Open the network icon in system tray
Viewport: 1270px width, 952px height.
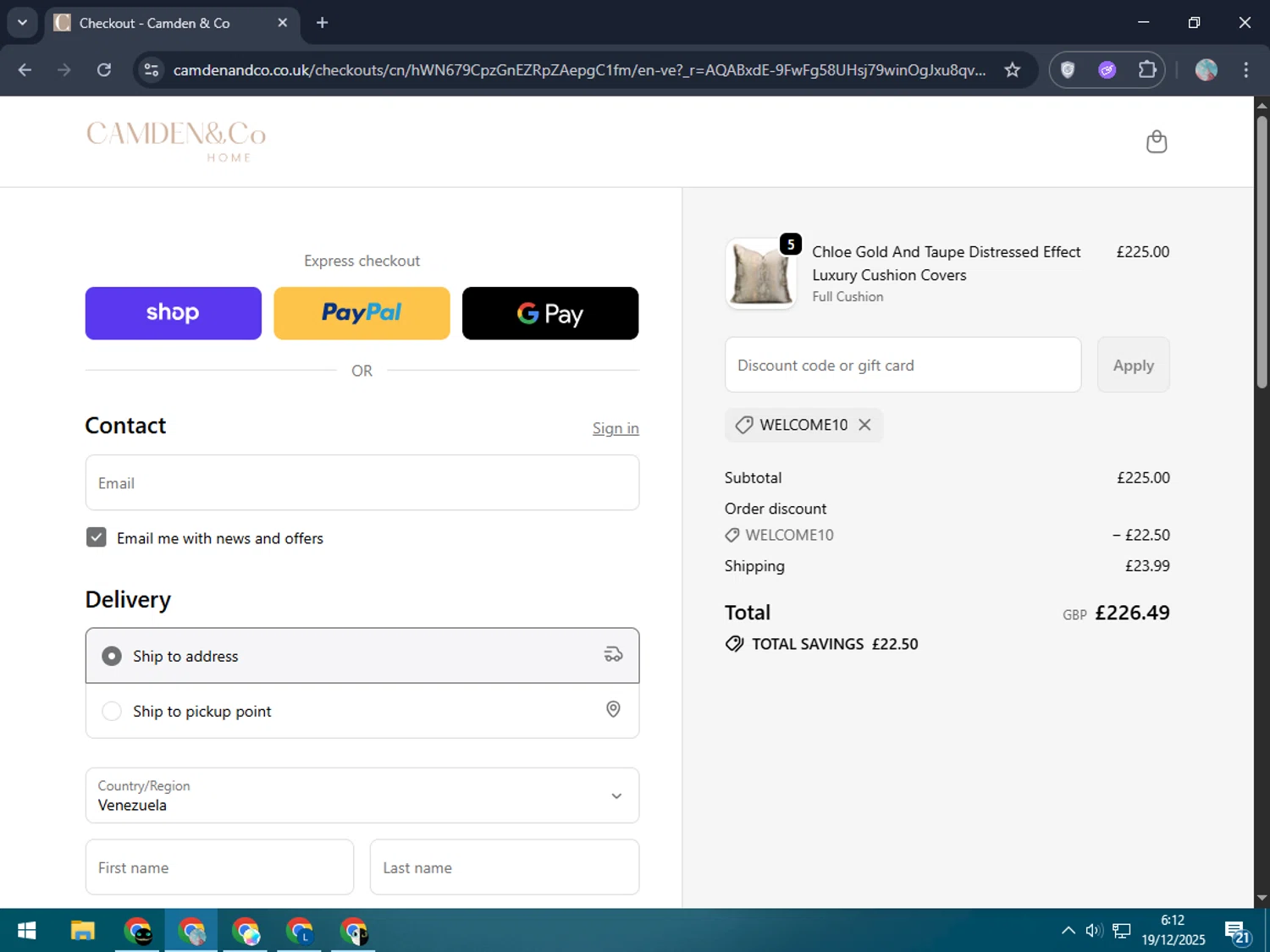(1121, 931)
